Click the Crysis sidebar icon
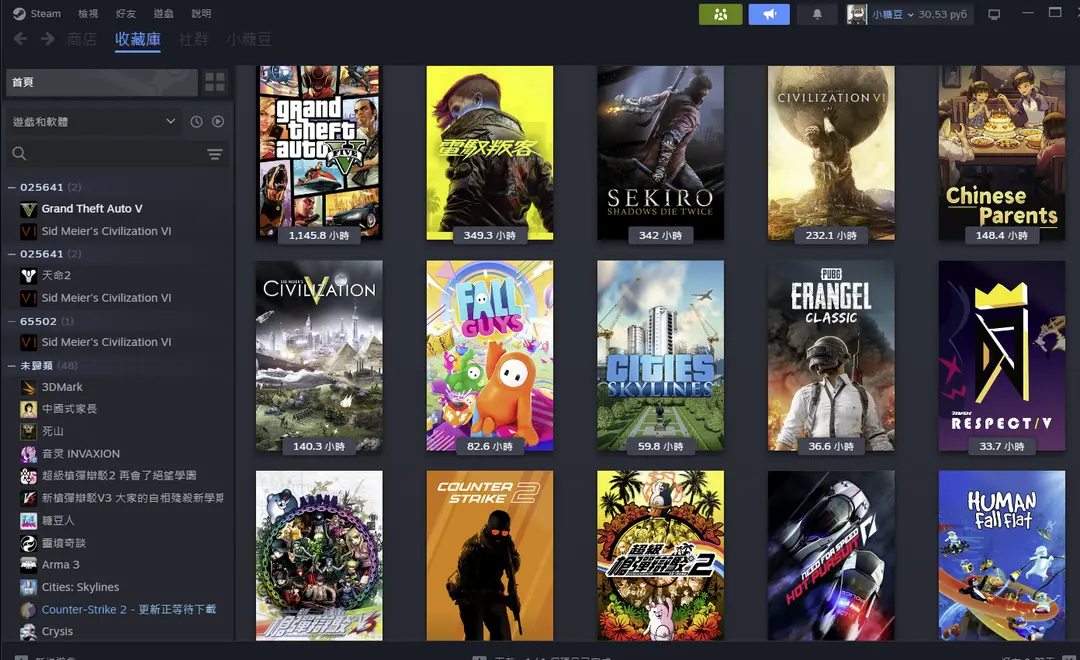The image size is (1080, 660). (28, 631)
